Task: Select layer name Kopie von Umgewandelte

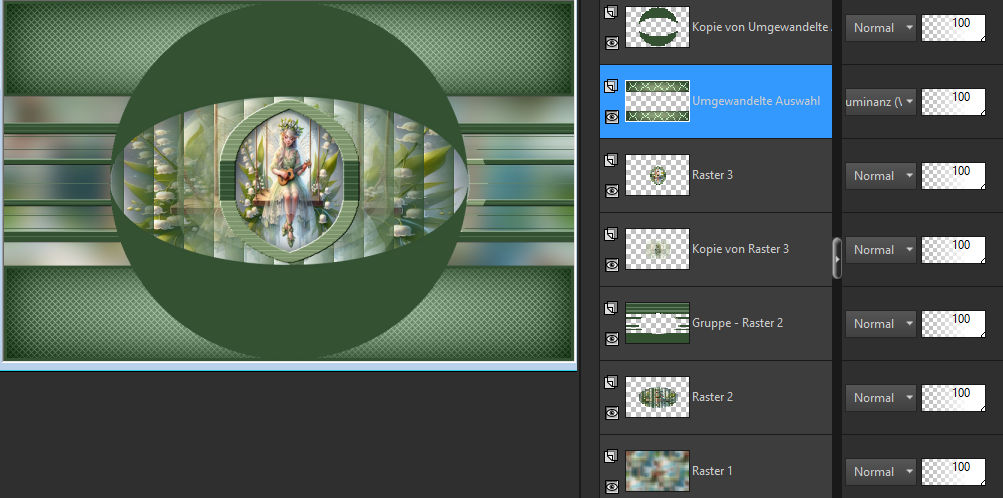Action: 761,27
